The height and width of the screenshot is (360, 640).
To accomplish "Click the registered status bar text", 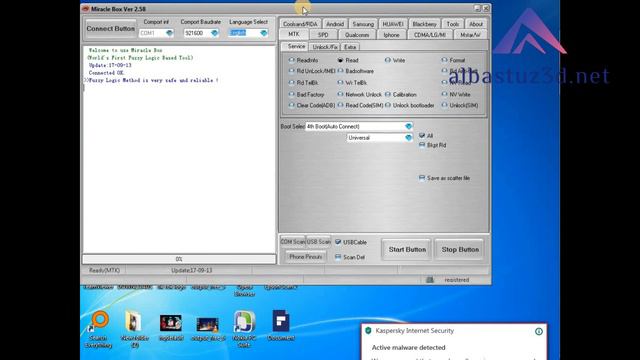I will point(457,280).
